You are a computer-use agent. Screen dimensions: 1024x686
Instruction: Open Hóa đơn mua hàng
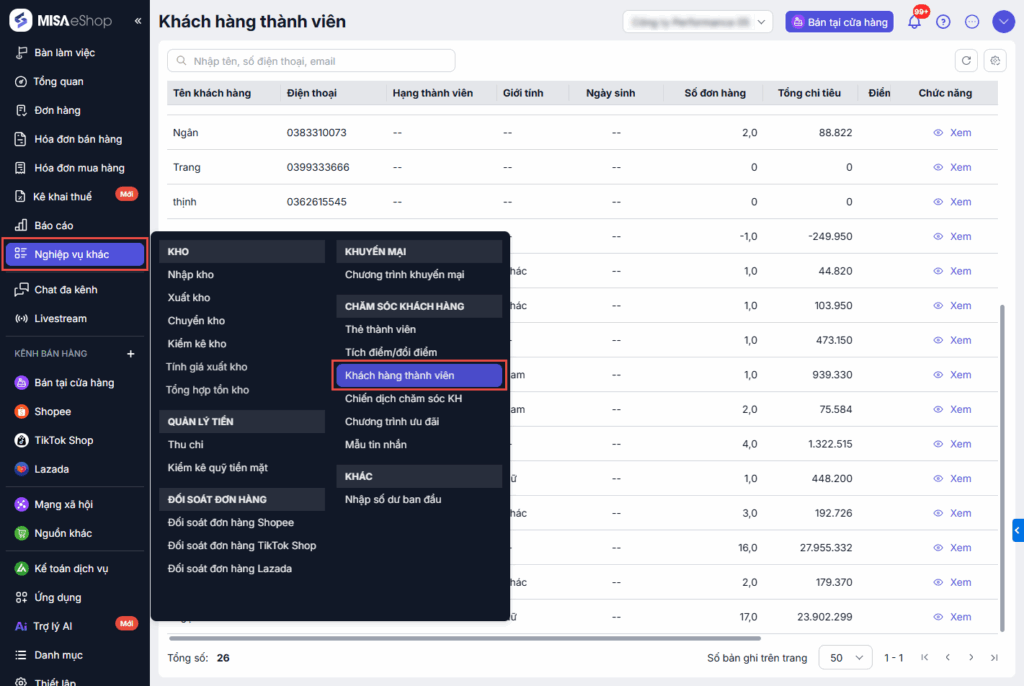(x=79, y=167)
